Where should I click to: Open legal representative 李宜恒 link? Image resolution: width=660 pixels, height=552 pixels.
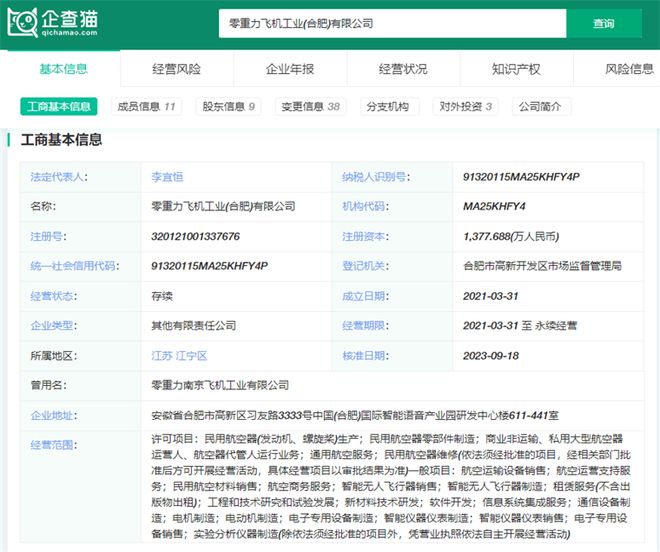tap(168, 177)
